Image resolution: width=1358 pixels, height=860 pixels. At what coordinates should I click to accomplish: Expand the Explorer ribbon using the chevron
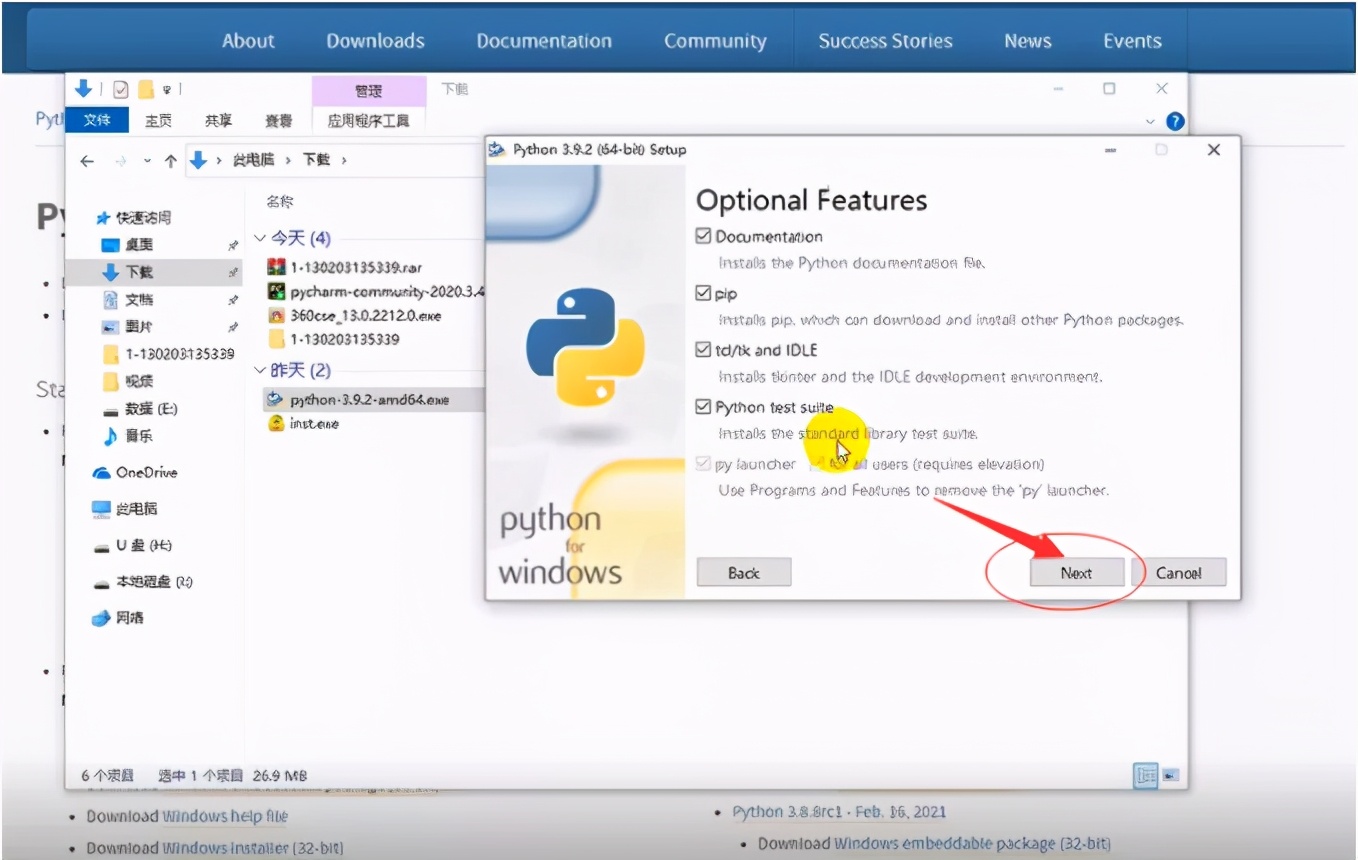click(1150, 121)
